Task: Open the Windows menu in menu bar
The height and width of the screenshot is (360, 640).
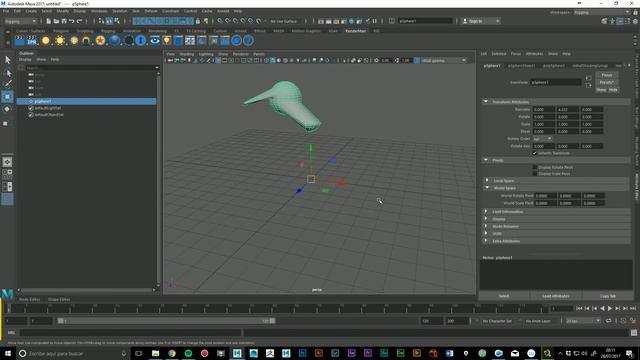Action: (x=99, y=11)
